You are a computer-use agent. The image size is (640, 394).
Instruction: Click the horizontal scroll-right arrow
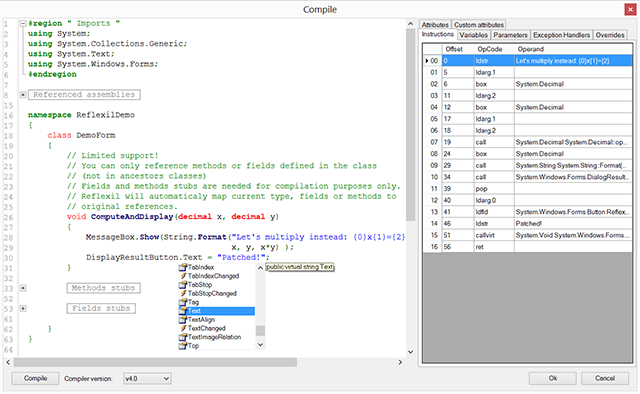[x=400, y=362]
